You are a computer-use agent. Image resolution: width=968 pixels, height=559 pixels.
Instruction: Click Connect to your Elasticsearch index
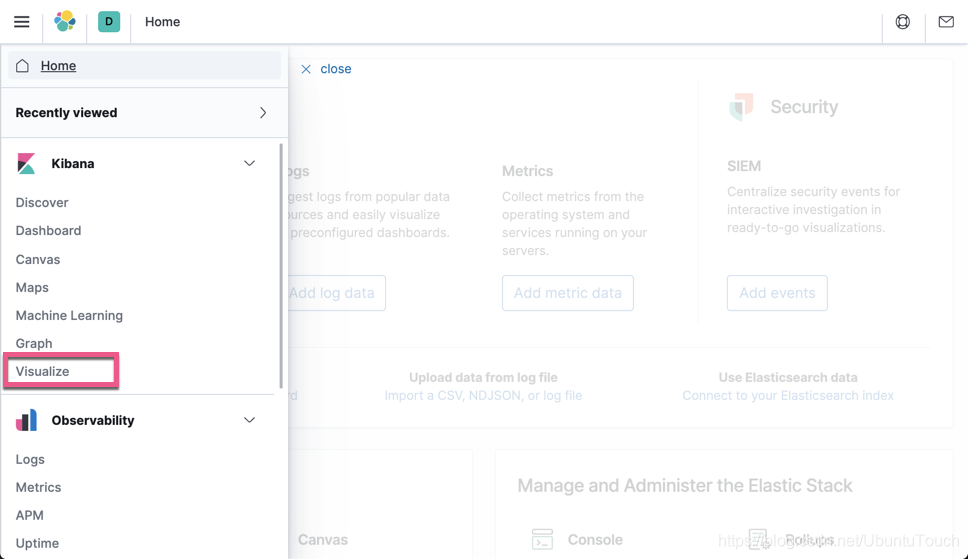788,395
